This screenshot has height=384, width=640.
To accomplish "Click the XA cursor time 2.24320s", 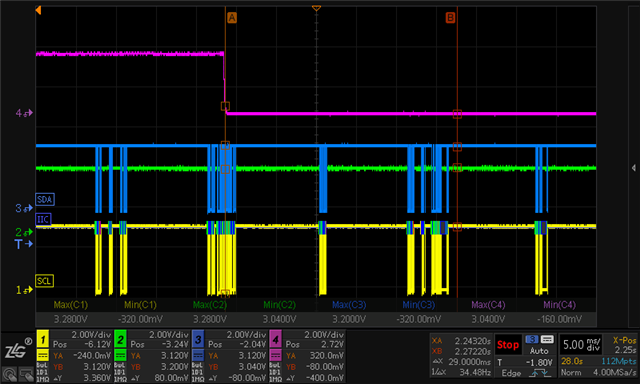I will (x=473, y=340).
